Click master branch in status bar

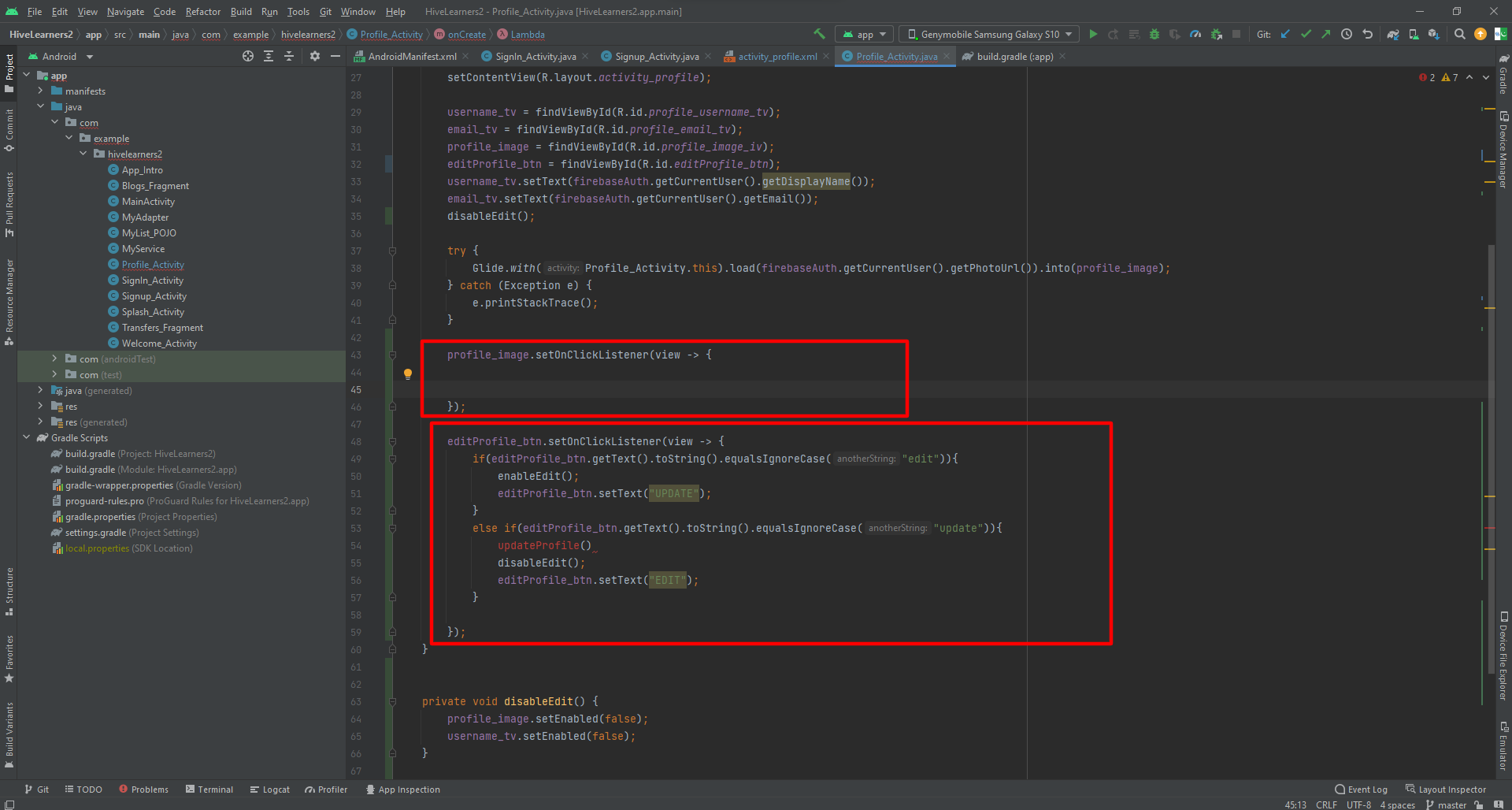1446,804
